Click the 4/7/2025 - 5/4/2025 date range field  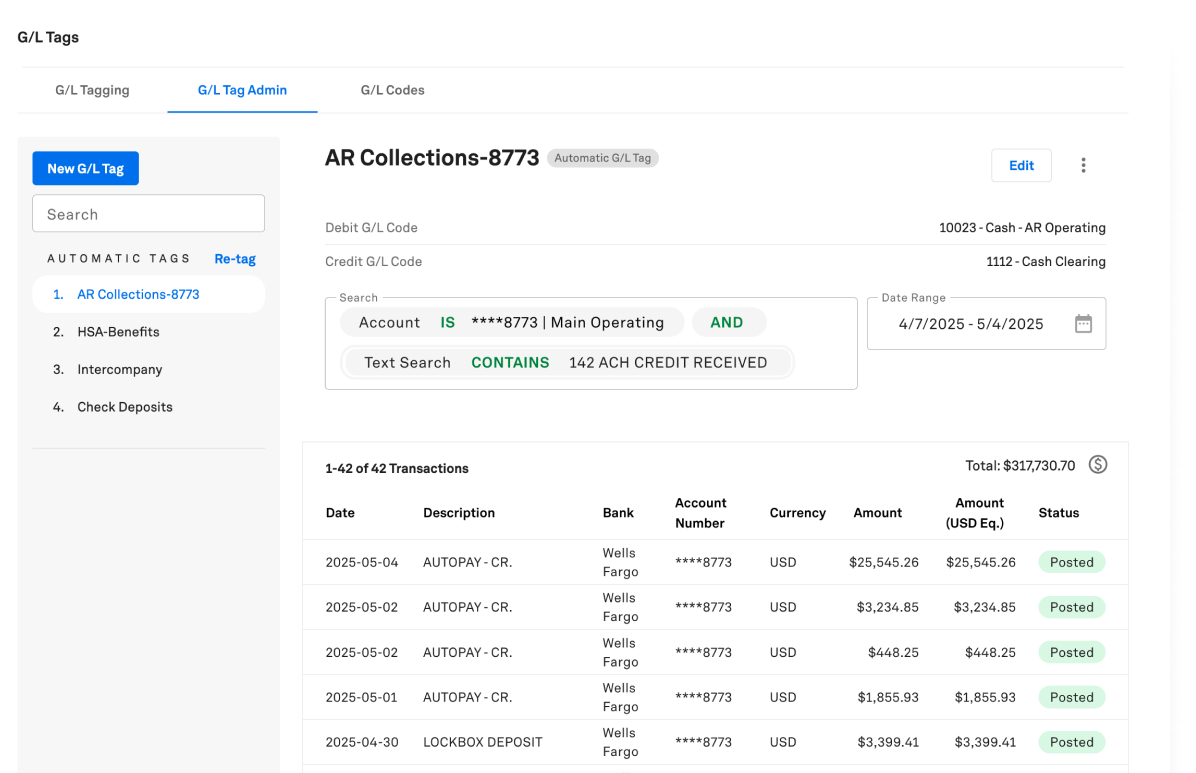click(x=969, y=324)
